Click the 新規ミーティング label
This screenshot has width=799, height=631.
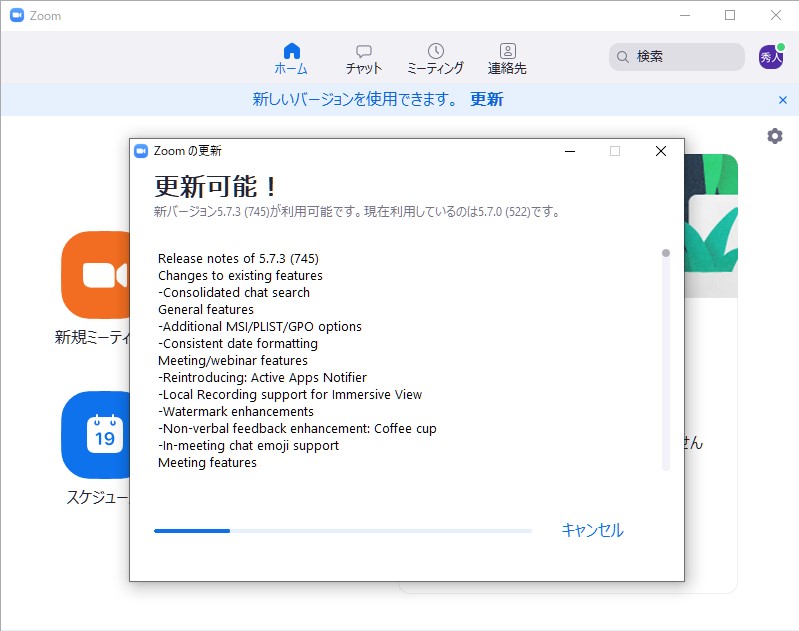92,337
